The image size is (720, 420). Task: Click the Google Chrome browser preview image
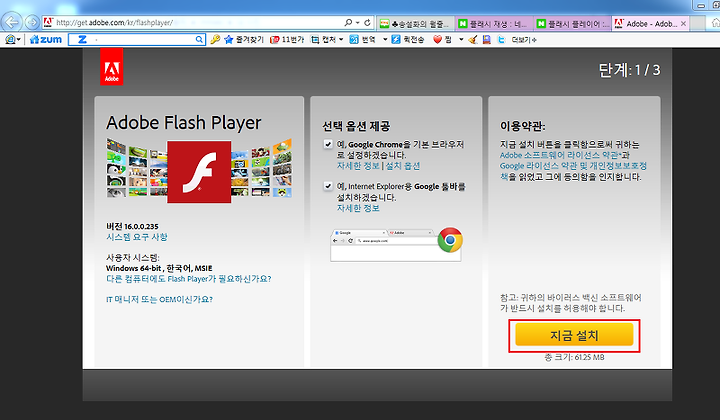(396, 245)
